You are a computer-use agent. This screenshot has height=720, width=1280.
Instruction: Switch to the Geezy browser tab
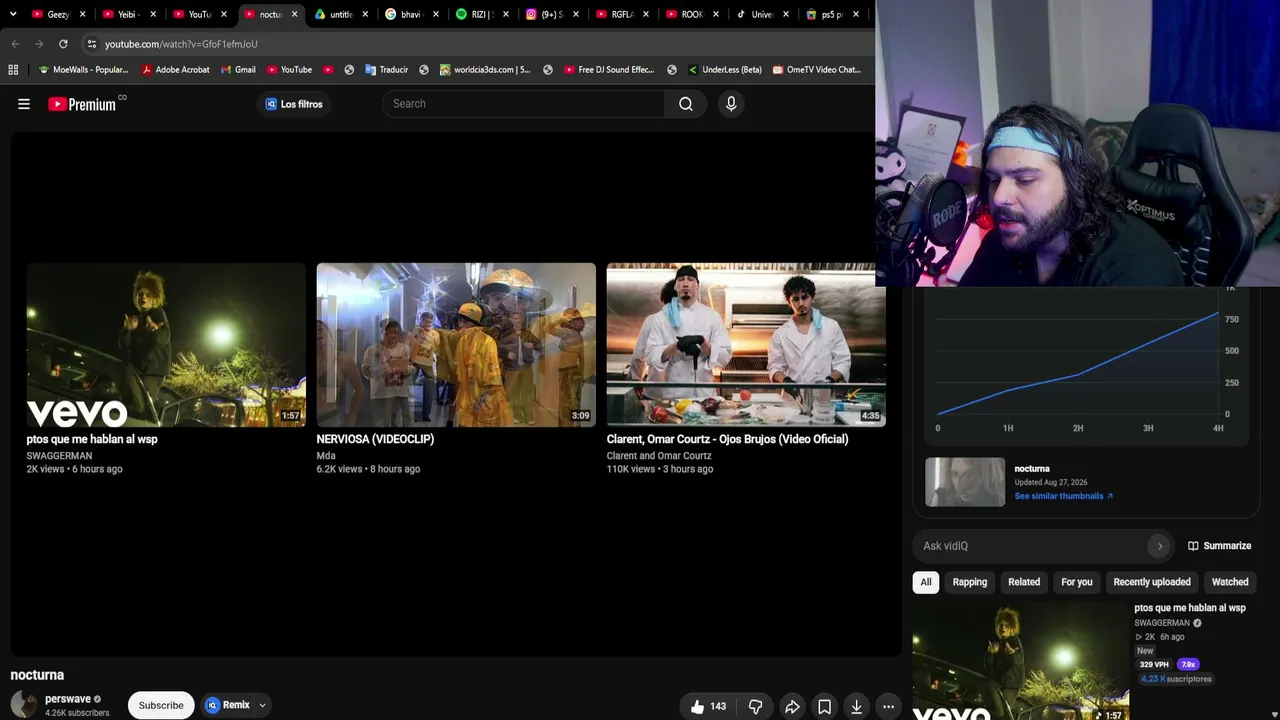click(58, 14)
